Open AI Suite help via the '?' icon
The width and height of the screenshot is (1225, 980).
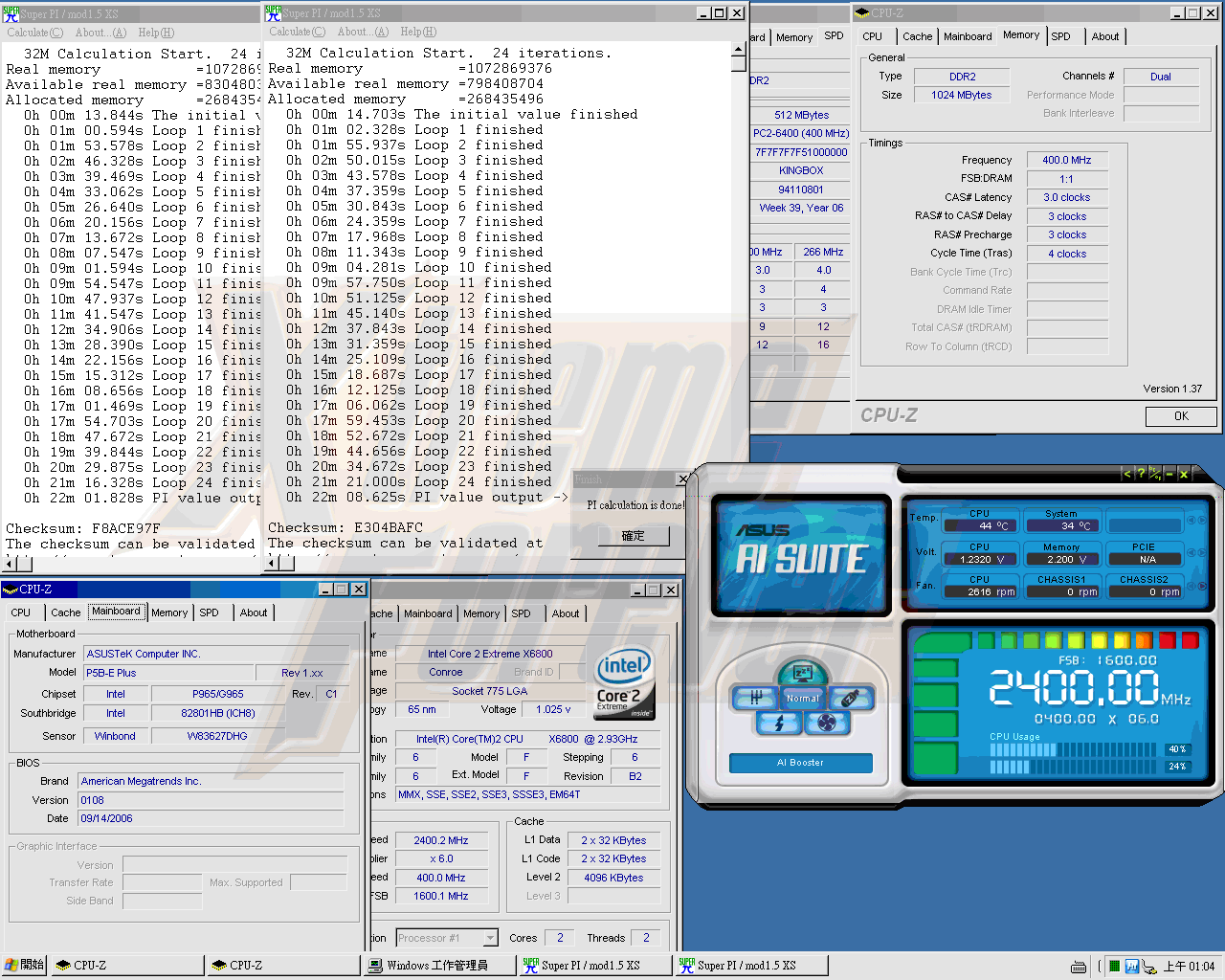(x=1141, y=474)
